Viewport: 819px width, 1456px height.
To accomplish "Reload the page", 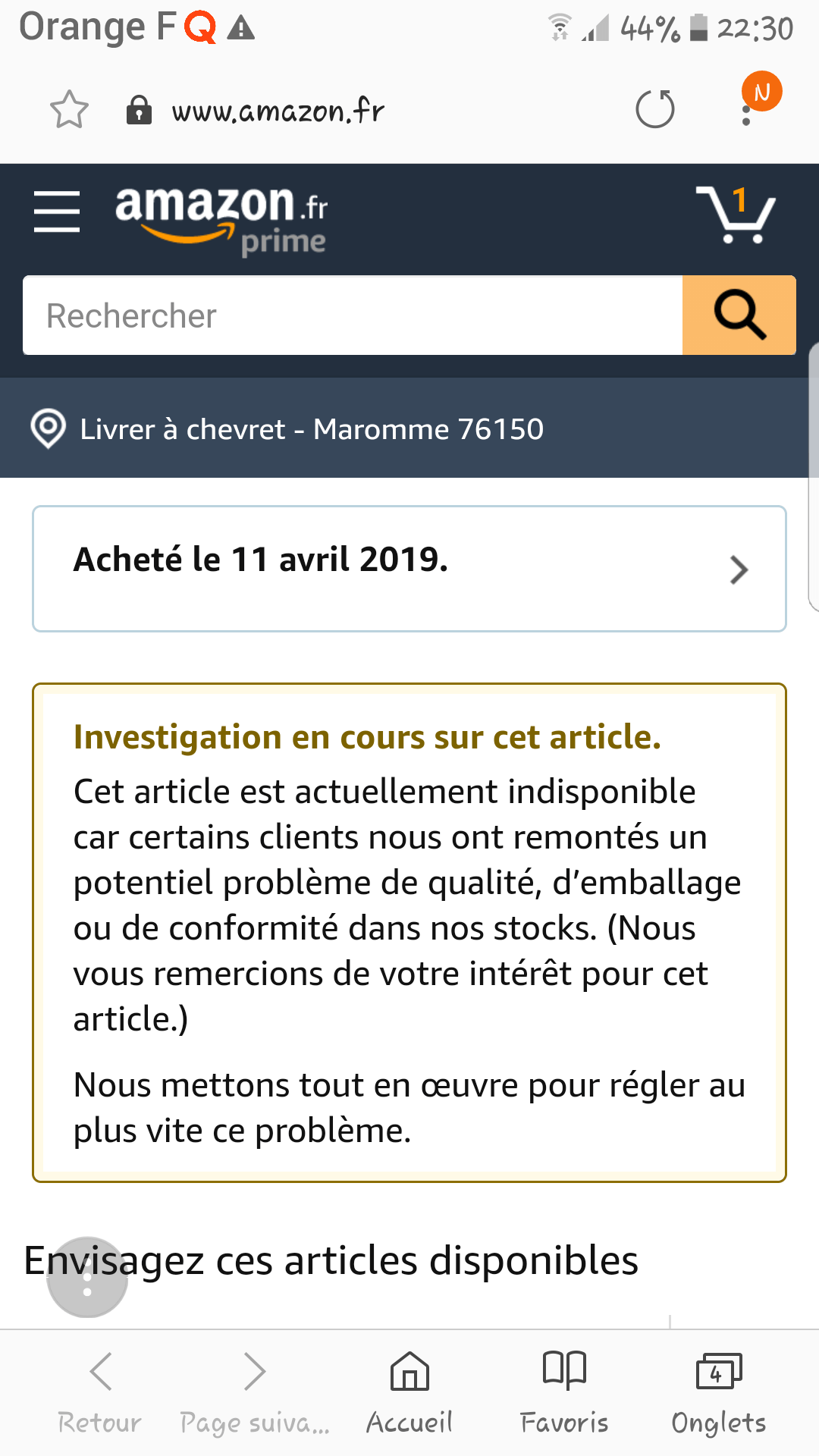I will coord(655,110).
